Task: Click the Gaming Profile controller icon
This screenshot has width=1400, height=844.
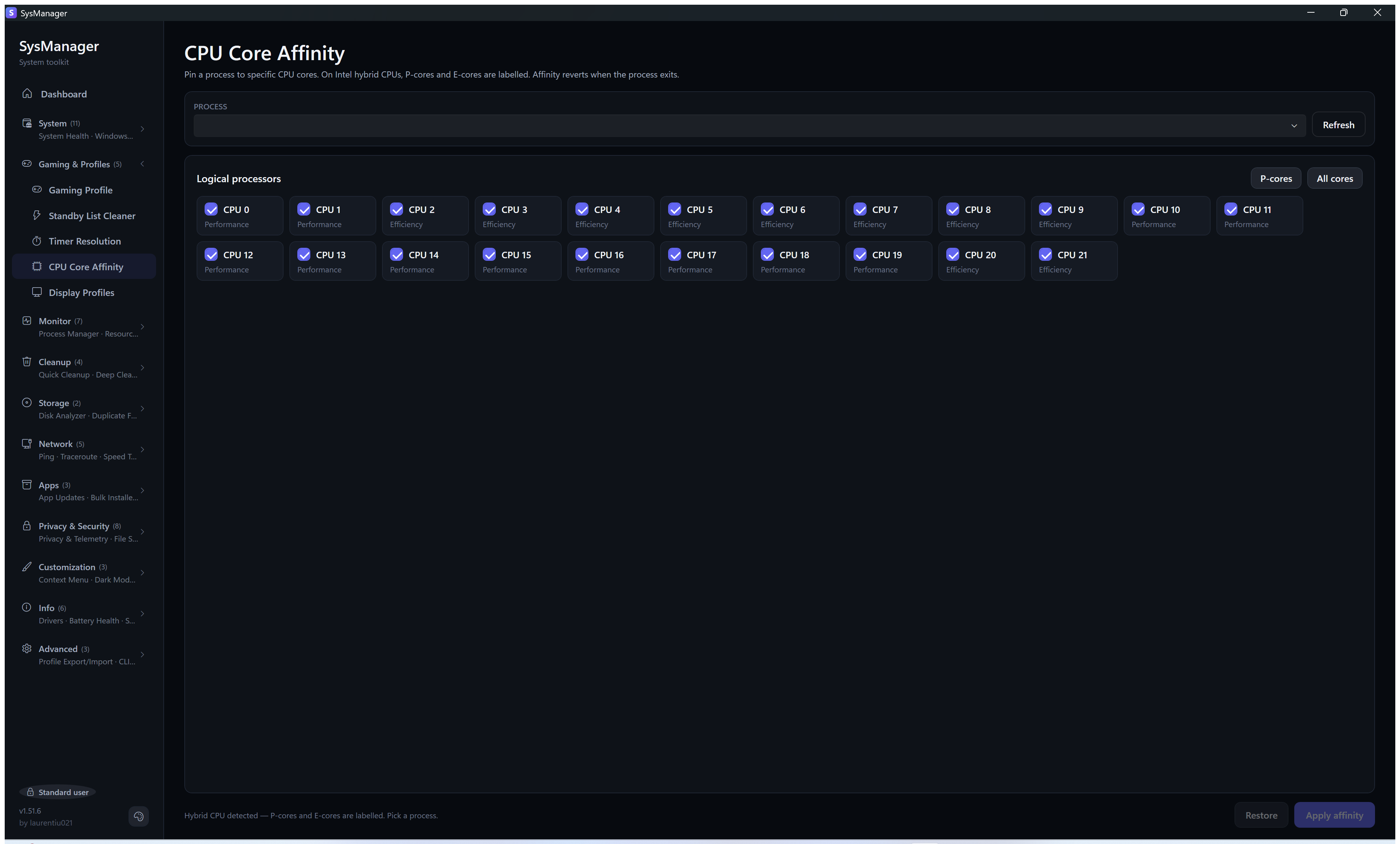Action: tap(37, 190)
